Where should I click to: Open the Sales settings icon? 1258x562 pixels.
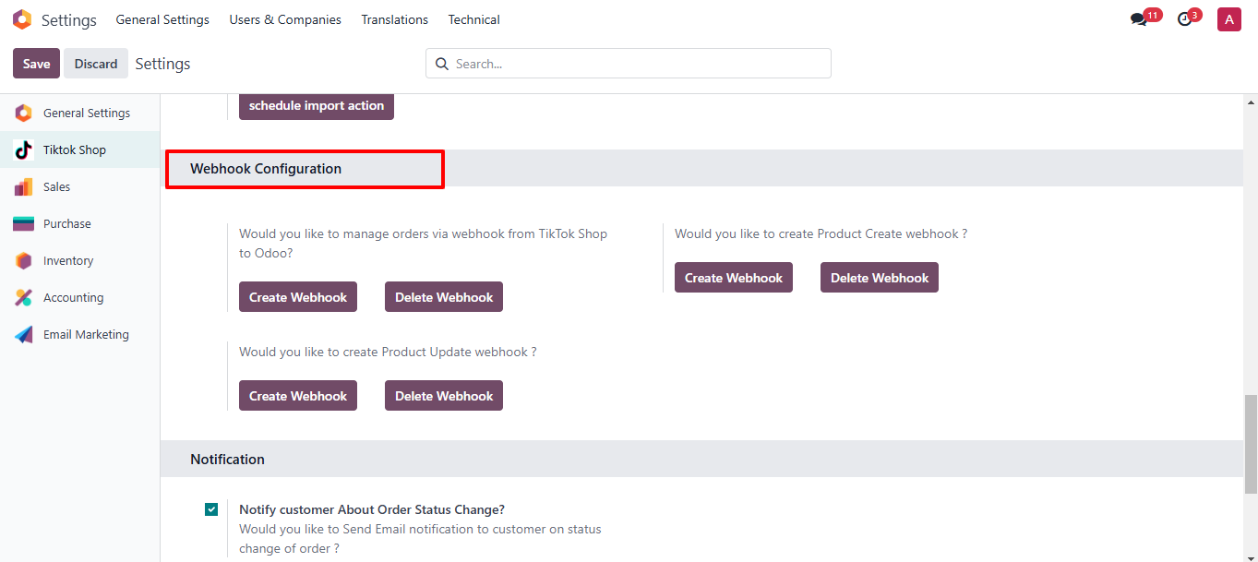pos(23,187)
